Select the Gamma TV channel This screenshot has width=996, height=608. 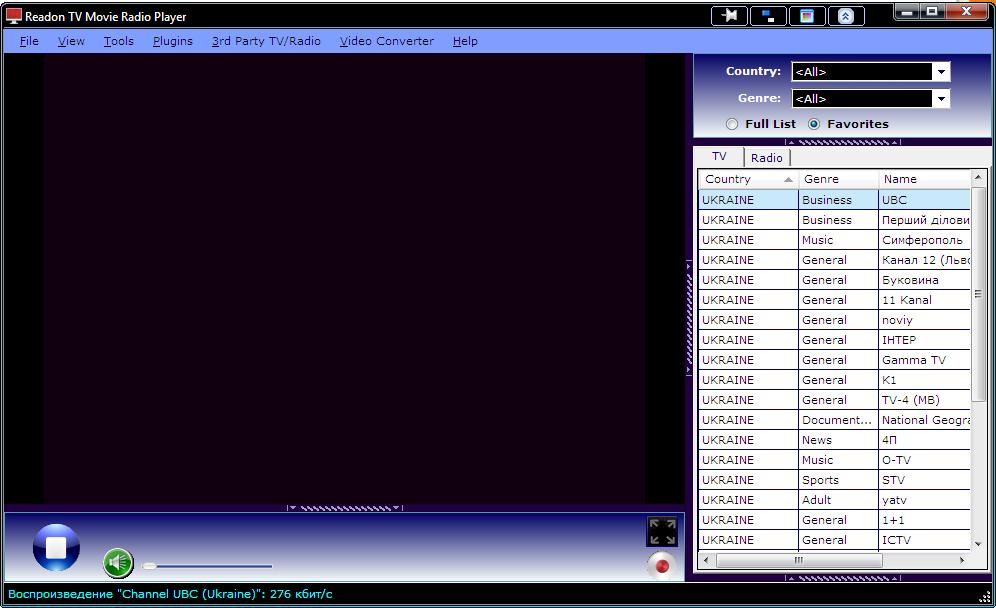tap(835, 360)
